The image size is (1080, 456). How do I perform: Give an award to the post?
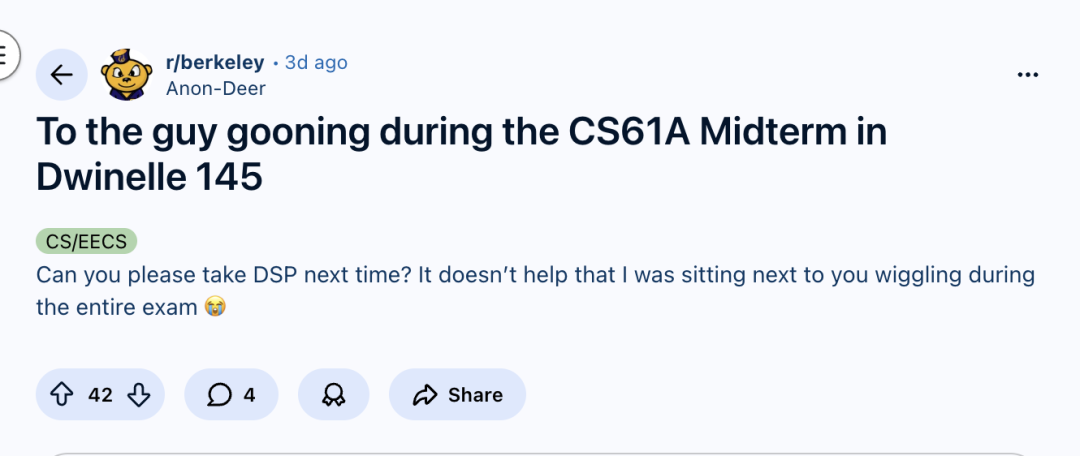click(x=333, y=395)
